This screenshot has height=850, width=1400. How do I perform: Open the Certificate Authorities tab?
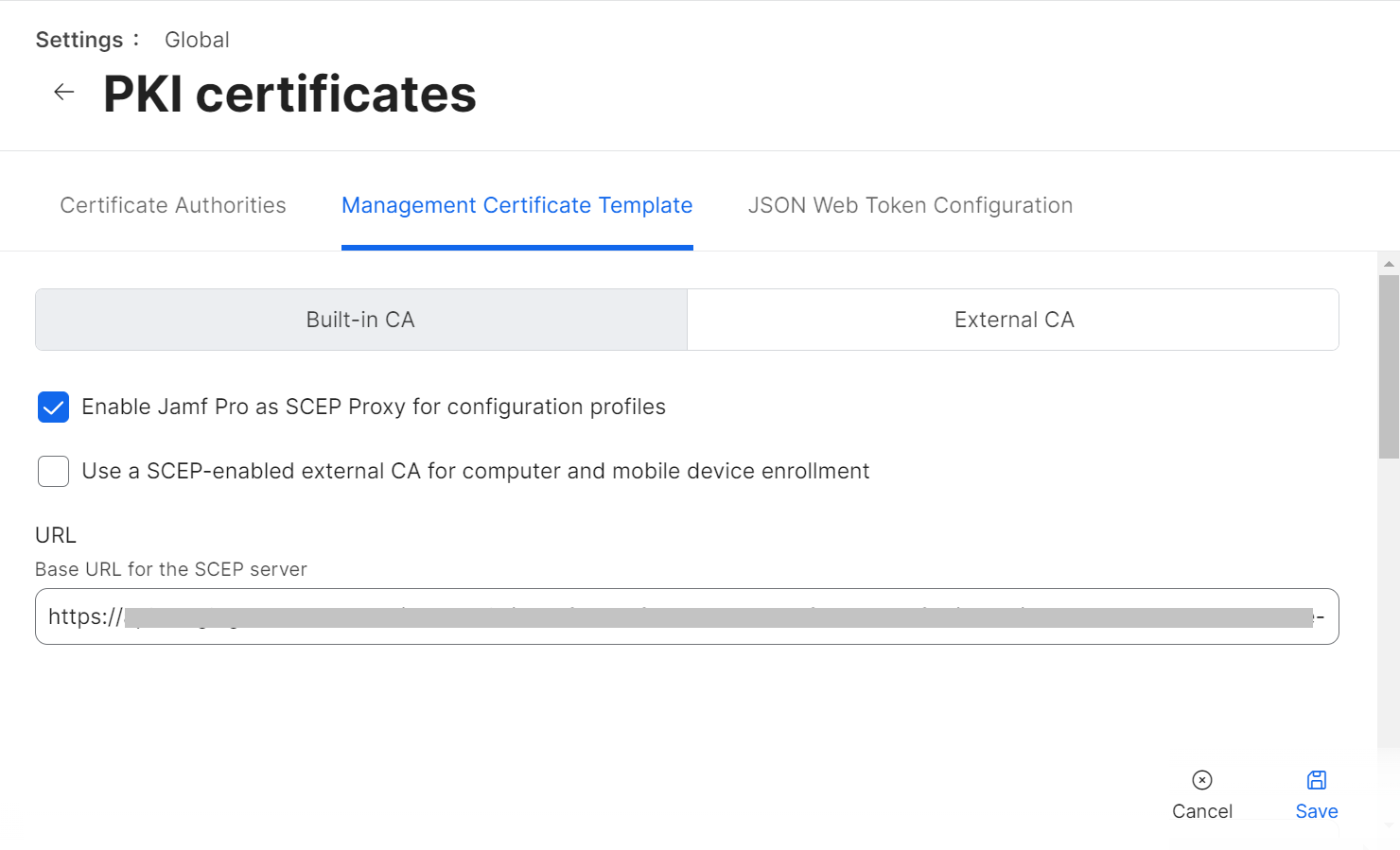pos(173,205)
